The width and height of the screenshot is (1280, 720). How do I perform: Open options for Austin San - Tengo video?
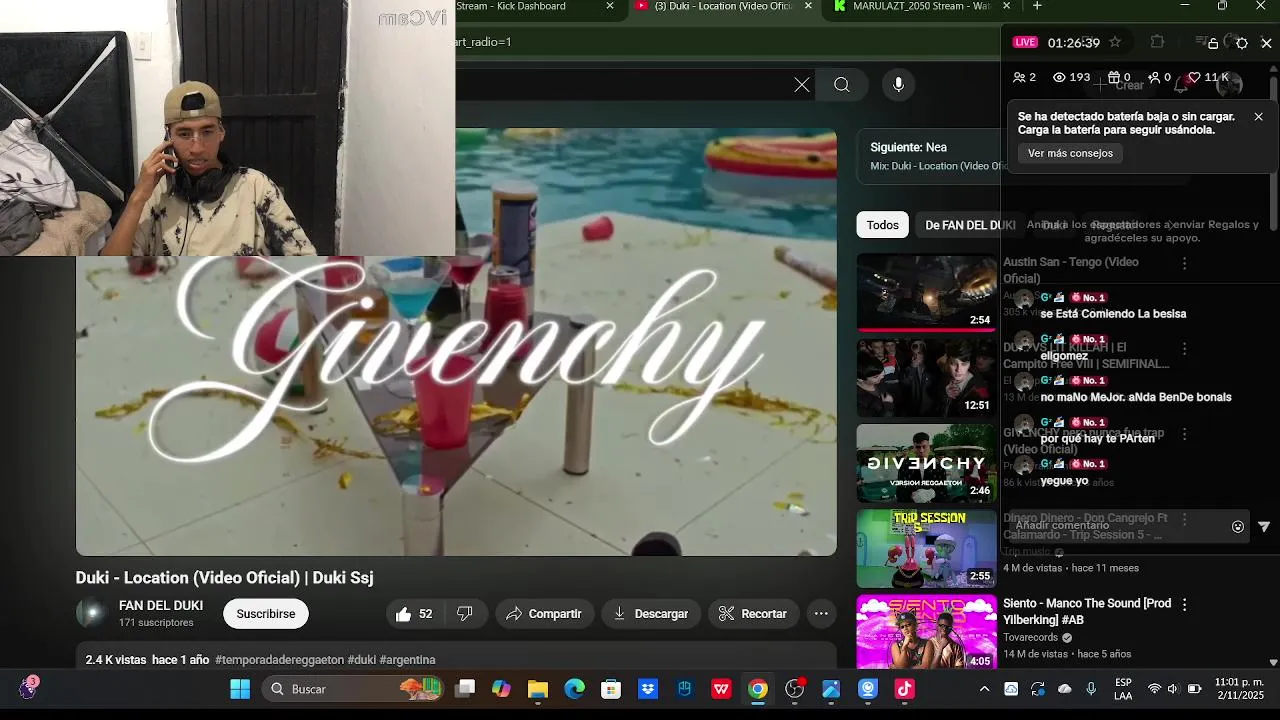(1185, 263)
